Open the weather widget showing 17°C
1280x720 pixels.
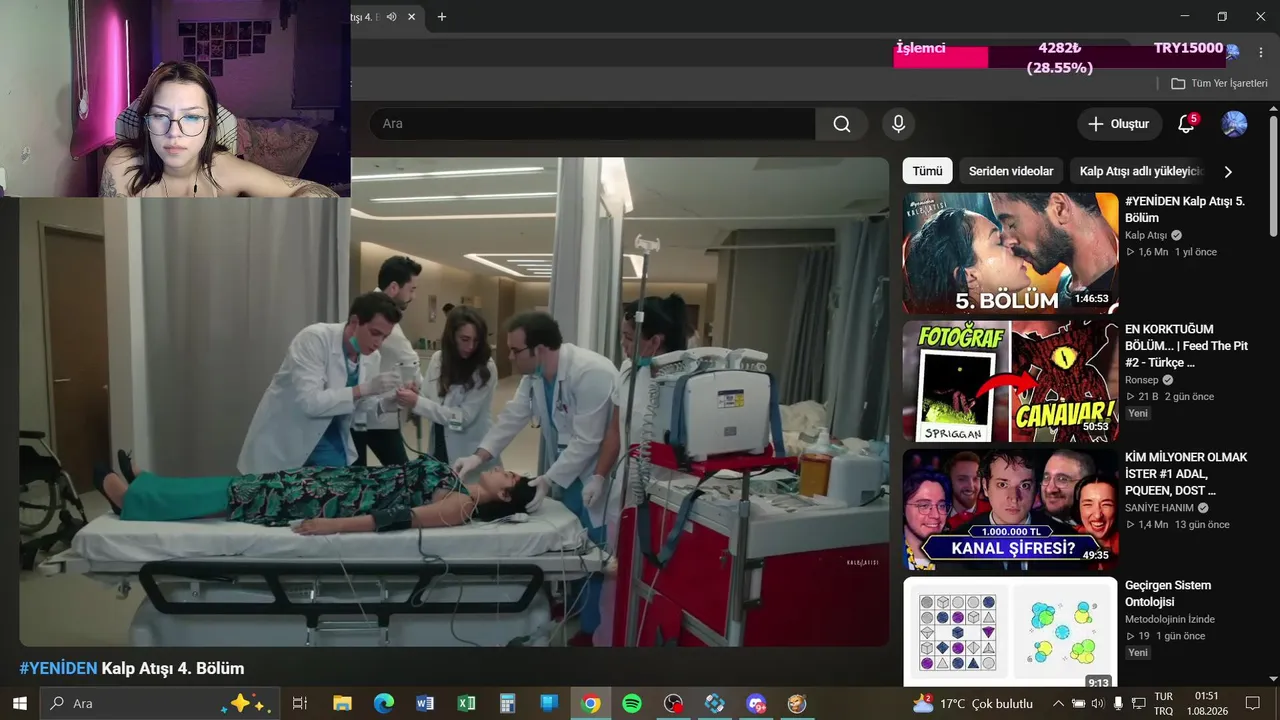[972, 704]
